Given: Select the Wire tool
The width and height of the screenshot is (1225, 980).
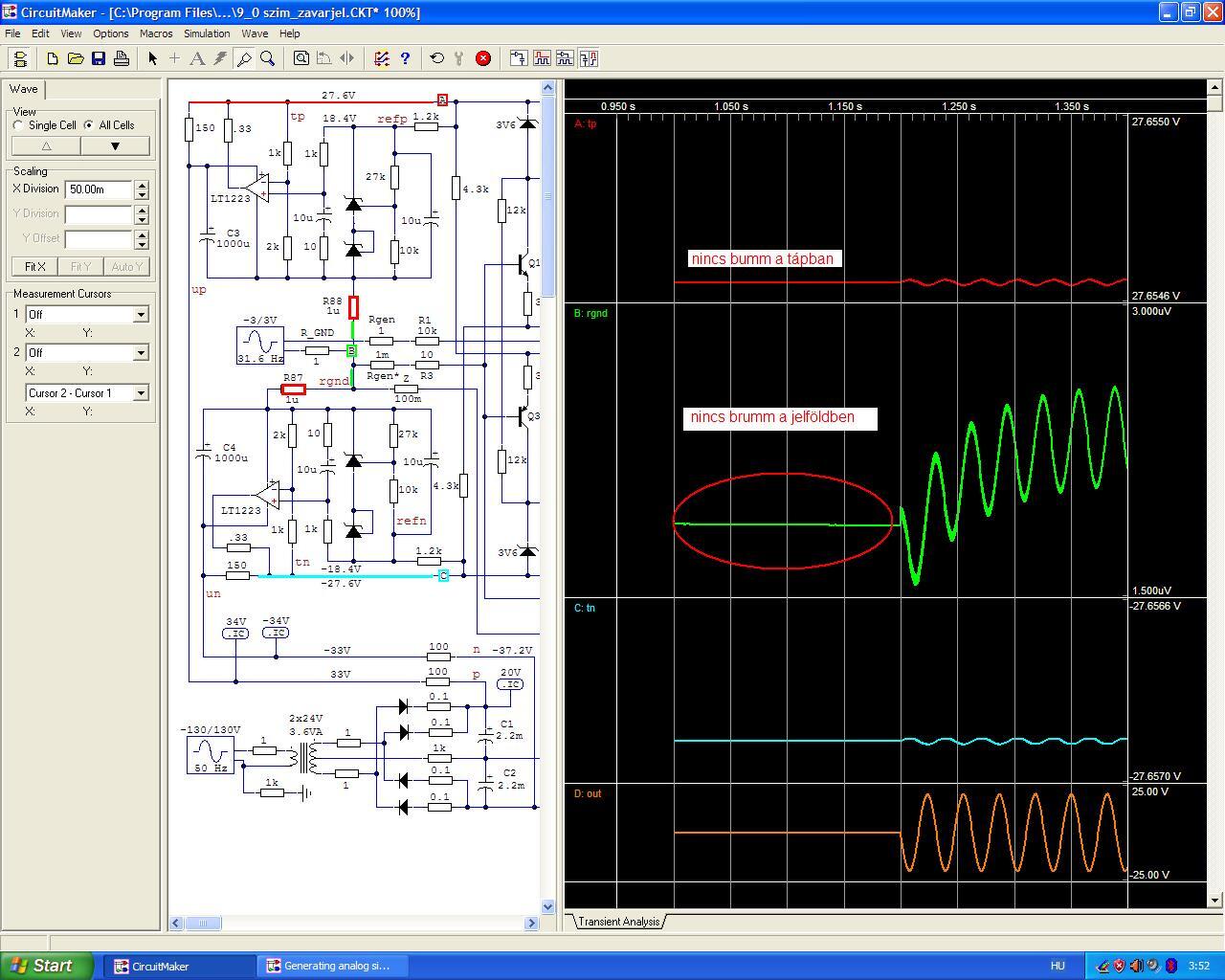Looking at the screenshot, I should point(175,58).
